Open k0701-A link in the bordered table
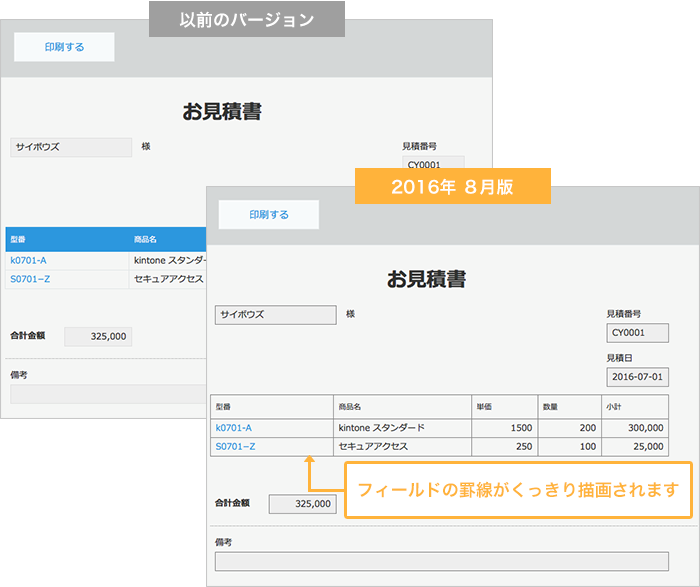The height and width of the screenshot is (587, 700). click(234, 427)
